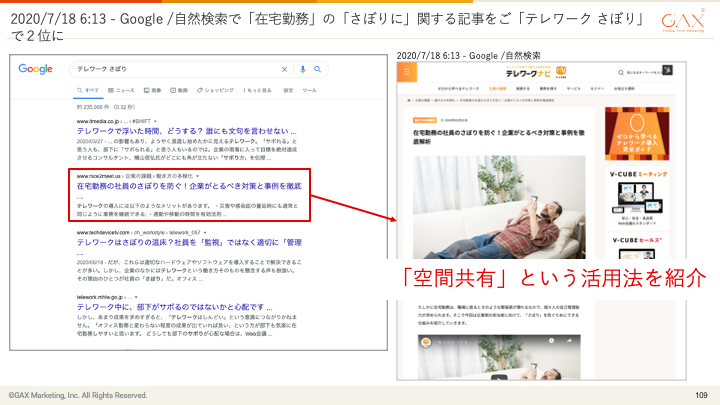Click the dark icon at header right
The width and height of the screenshot is (720, 405).
tap(668, 70)
